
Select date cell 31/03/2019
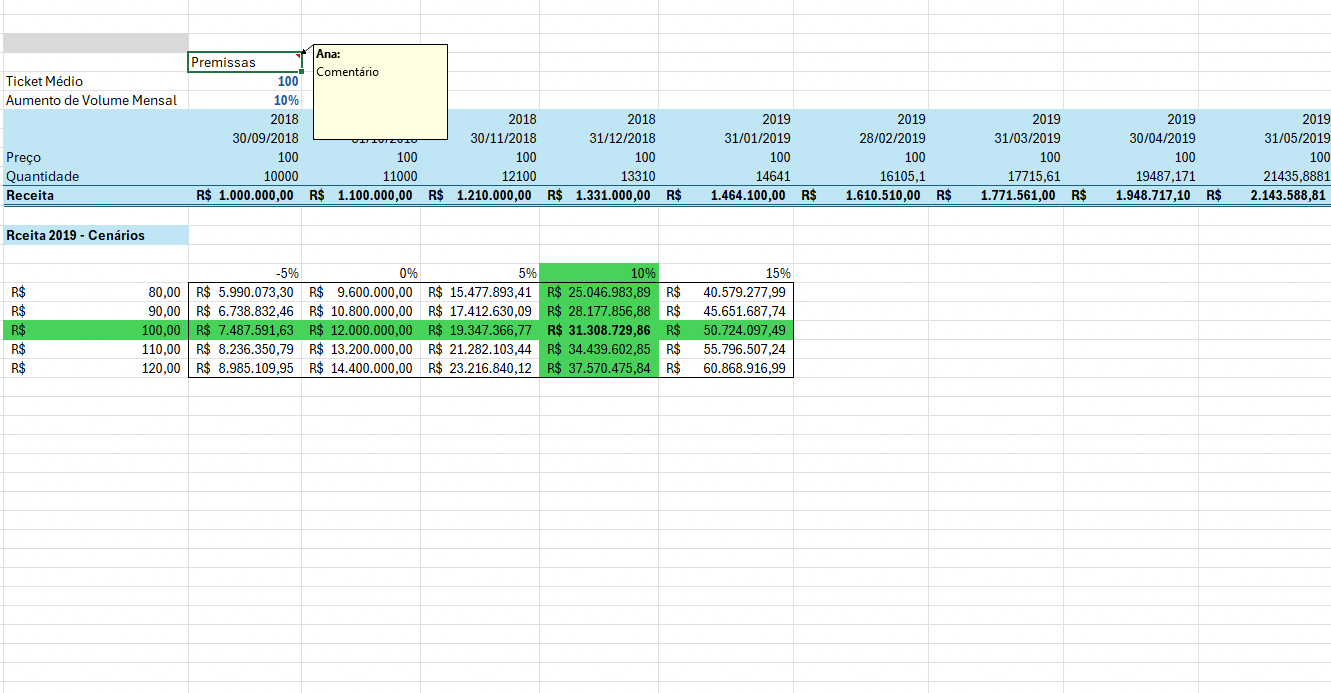coord(996,138)
